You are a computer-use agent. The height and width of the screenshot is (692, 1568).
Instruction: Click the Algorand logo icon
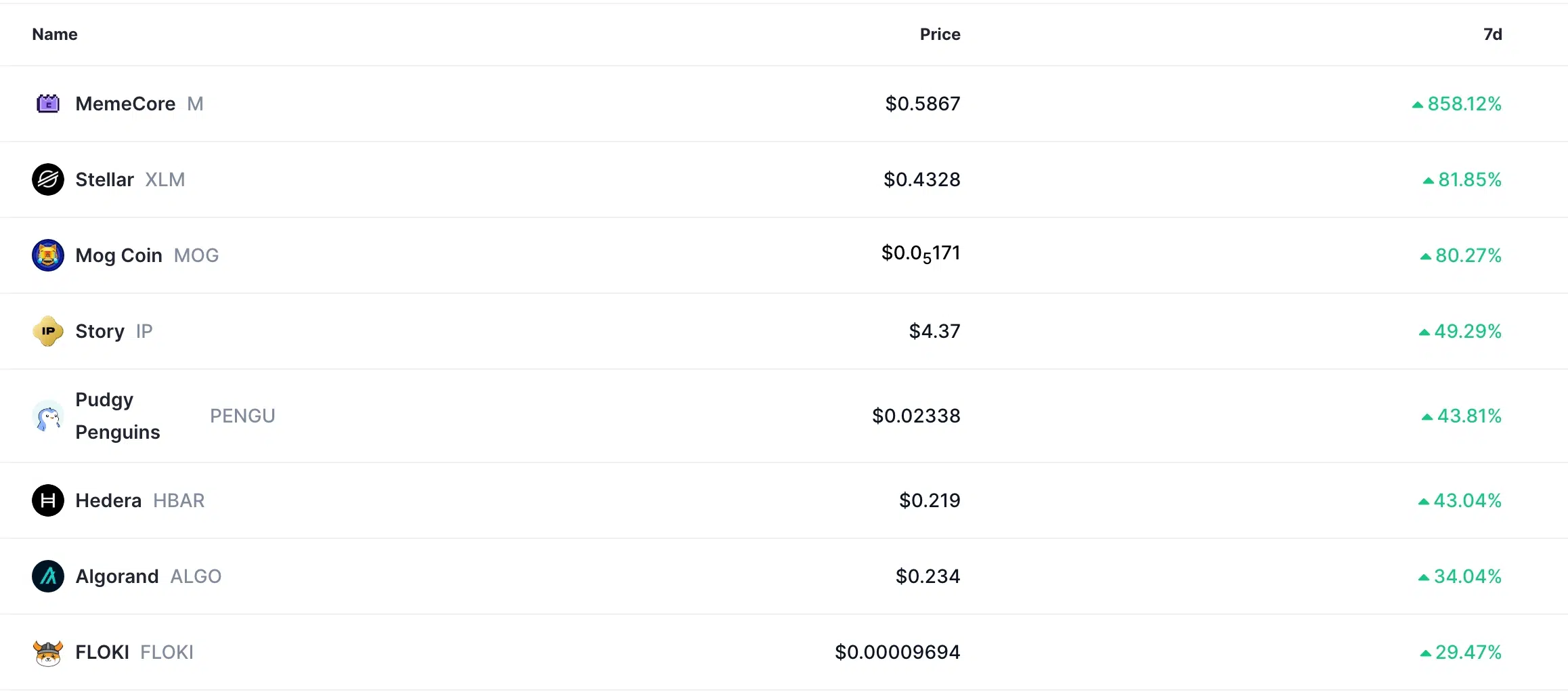(48, 576)
